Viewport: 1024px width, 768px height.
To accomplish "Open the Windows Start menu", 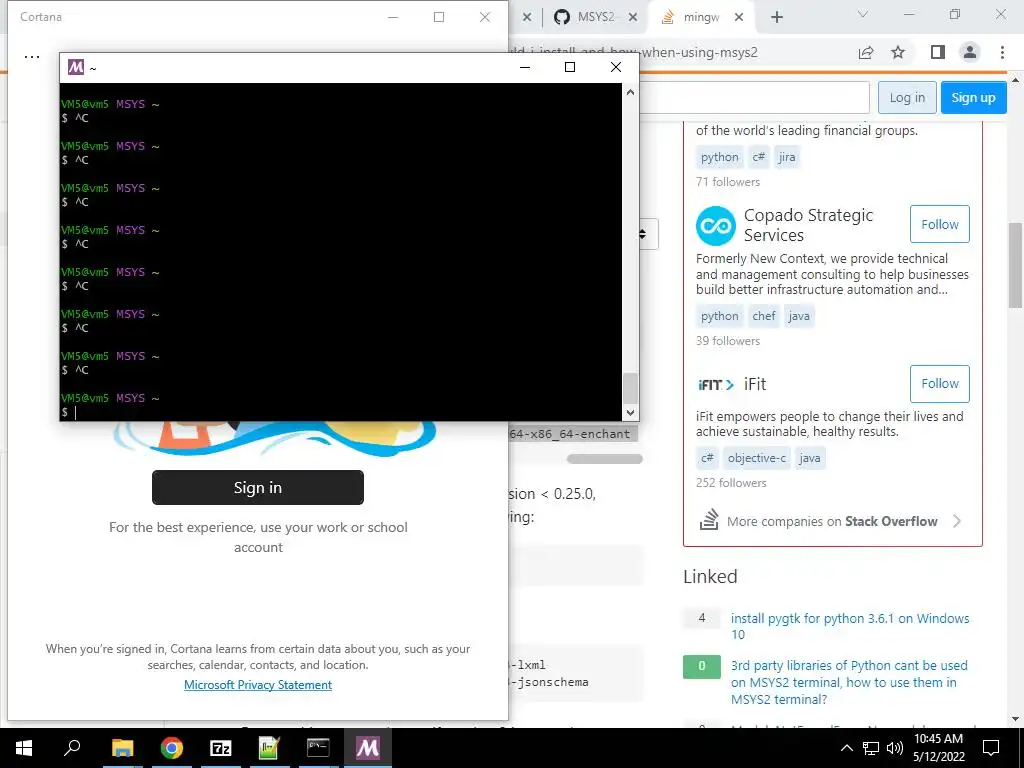I will coord(24,748).
